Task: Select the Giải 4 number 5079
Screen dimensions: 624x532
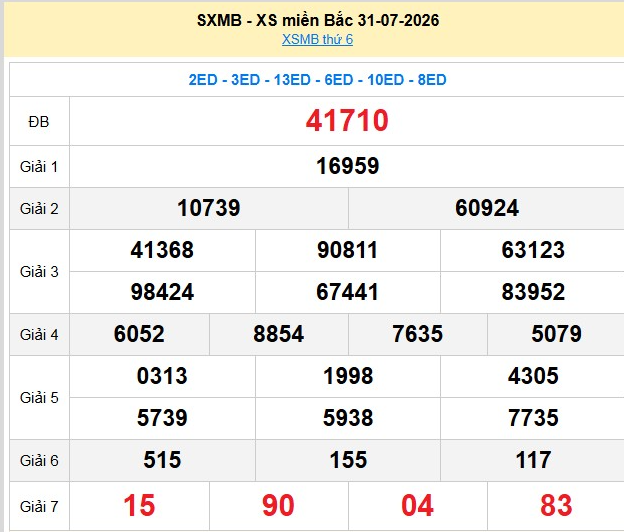Action: (556, 334)
